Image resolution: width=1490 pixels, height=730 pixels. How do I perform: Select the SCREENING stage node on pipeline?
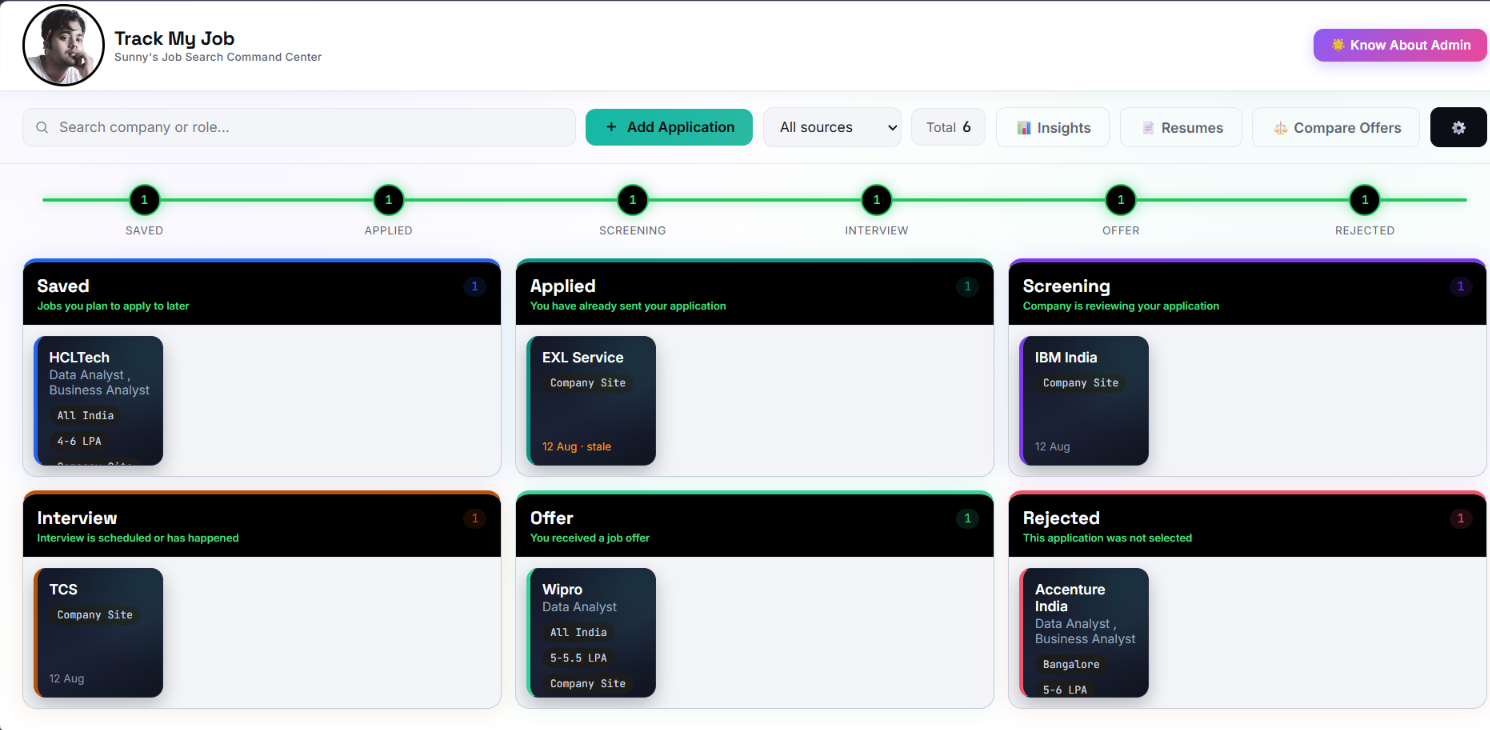click(632, 200)
